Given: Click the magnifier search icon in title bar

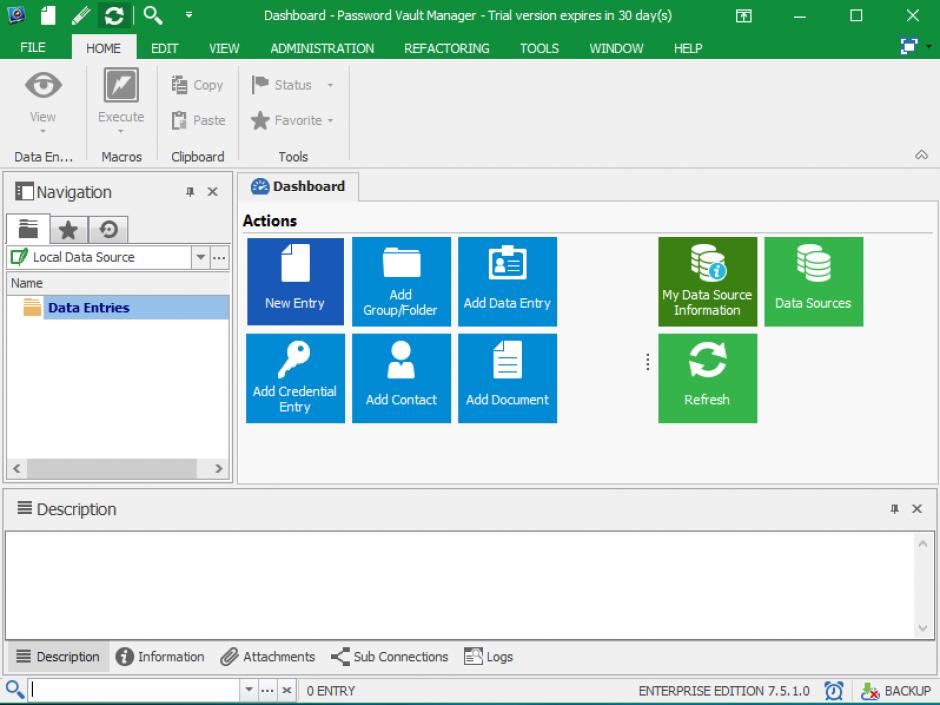Looking at the screenshot, I should (x=153, y=15).
